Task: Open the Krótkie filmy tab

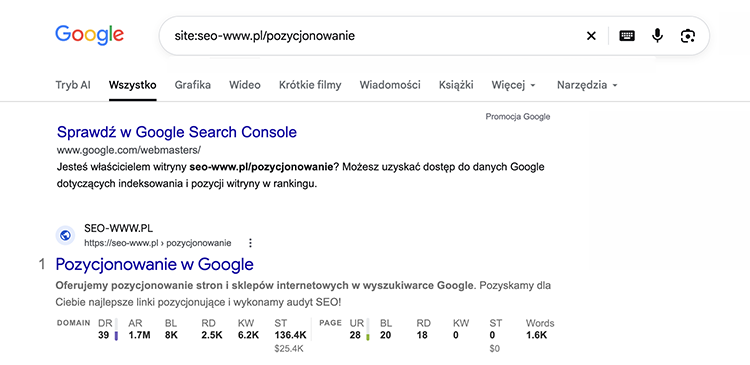Action: [310, 85]
